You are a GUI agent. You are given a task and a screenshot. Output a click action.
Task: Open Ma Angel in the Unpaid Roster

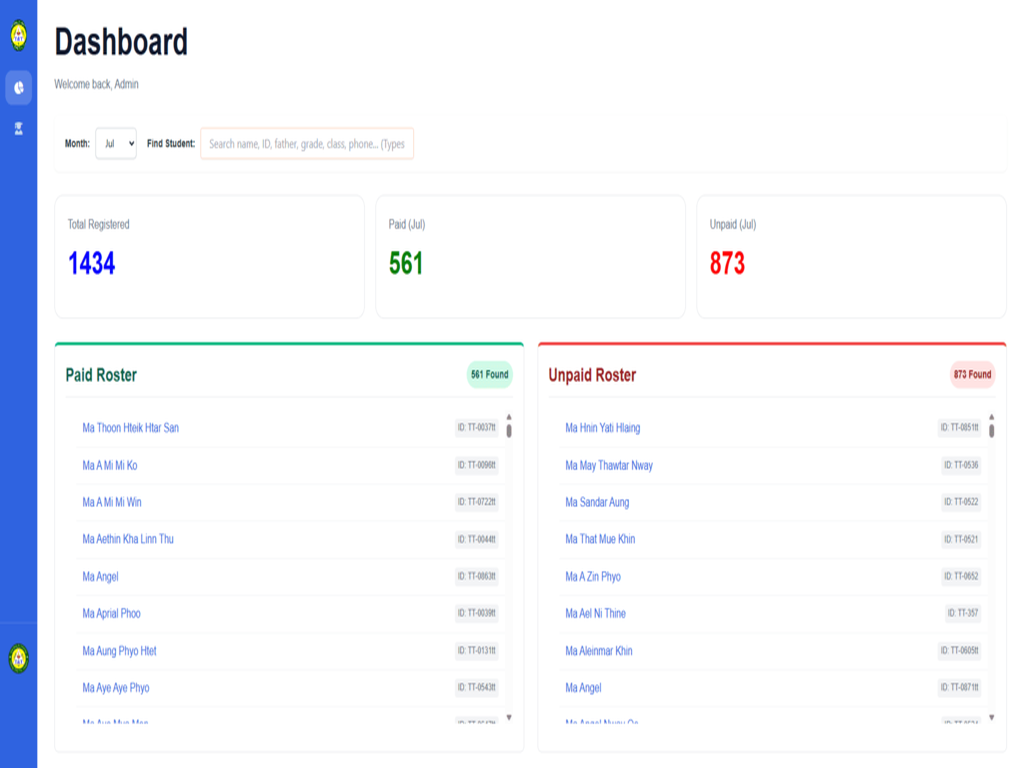coord(583,688)
